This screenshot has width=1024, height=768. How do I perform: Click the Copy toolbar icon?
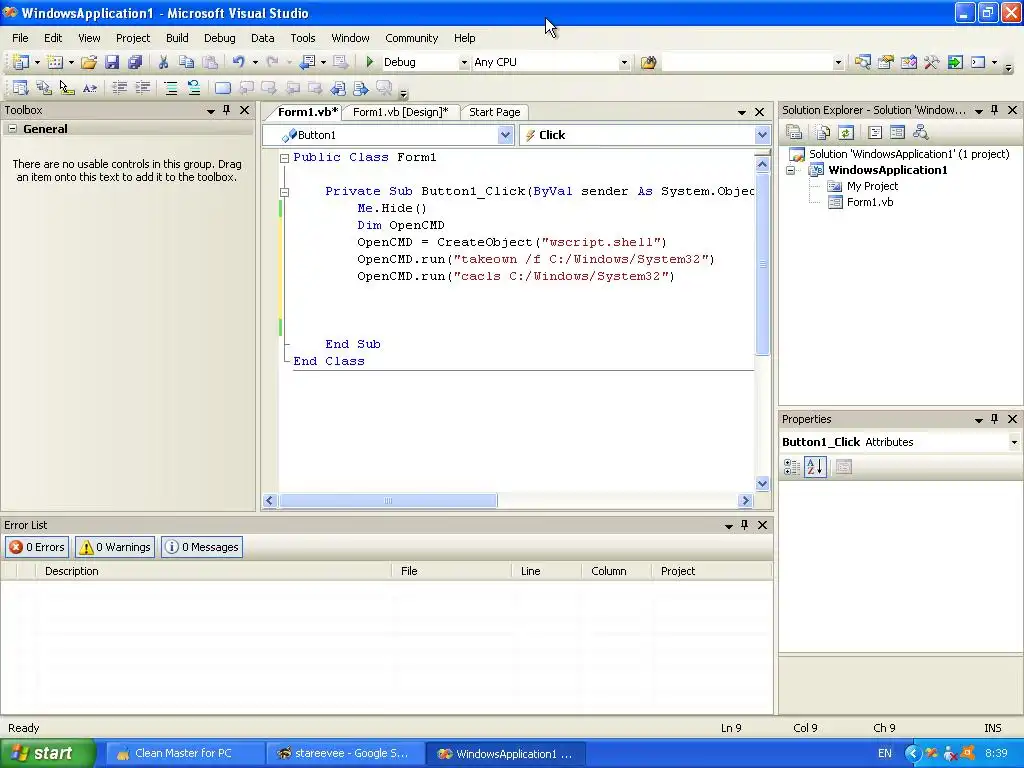pyautogui.click(x=187, y=62)
